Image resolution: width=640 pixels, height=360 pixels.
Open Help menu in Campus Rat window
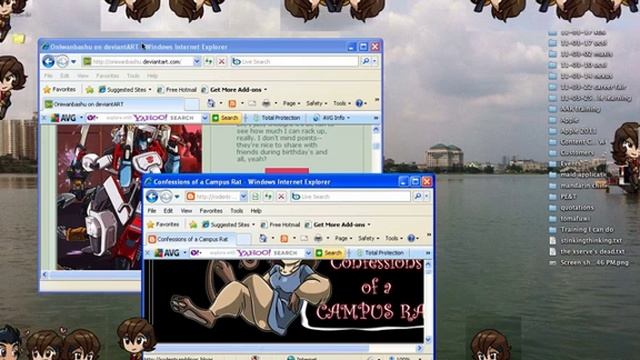coord(256,211)
